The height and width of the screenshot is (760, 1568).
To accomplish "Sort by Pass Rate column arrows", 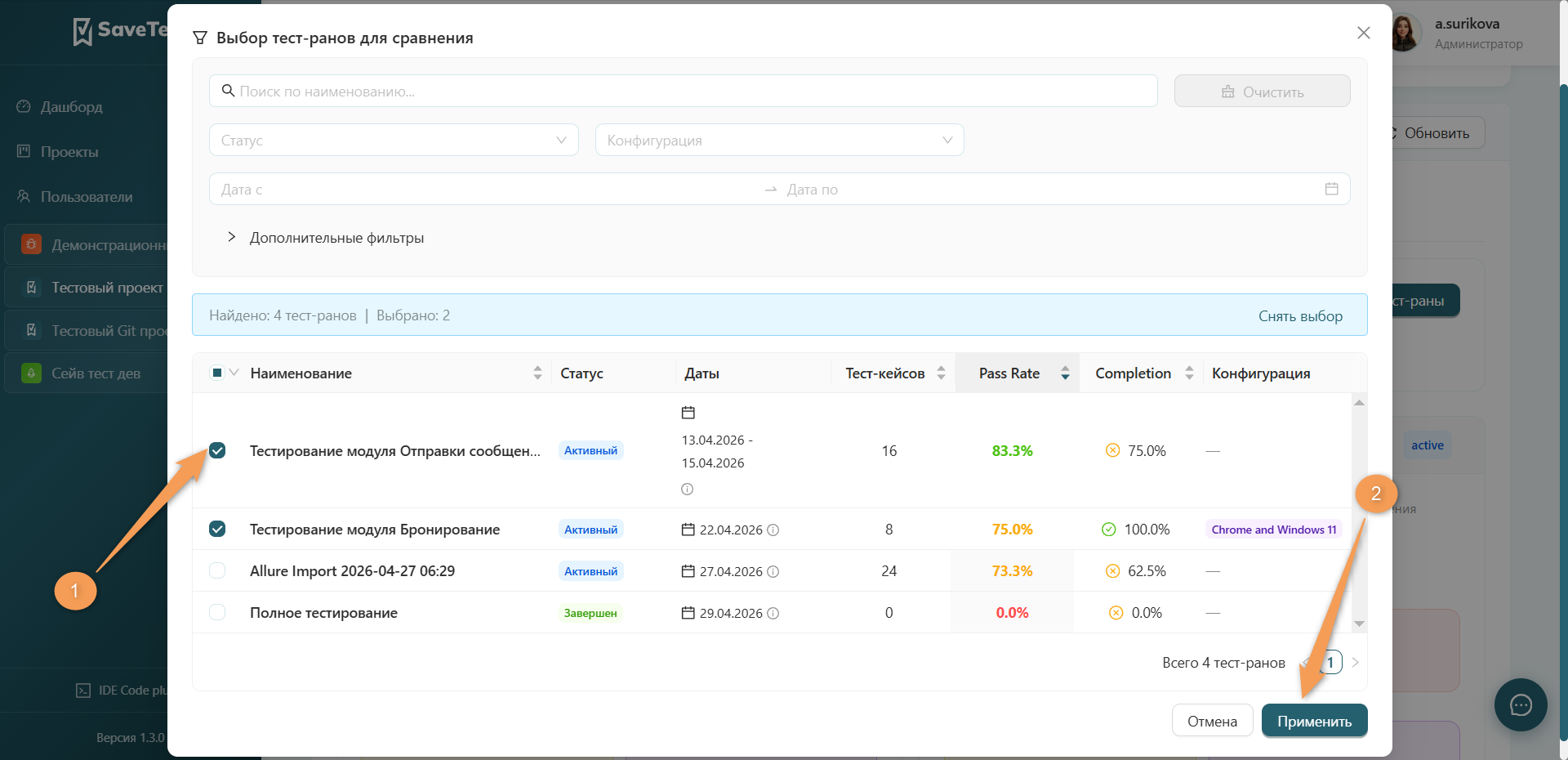I will click(x=1065, y=373).
